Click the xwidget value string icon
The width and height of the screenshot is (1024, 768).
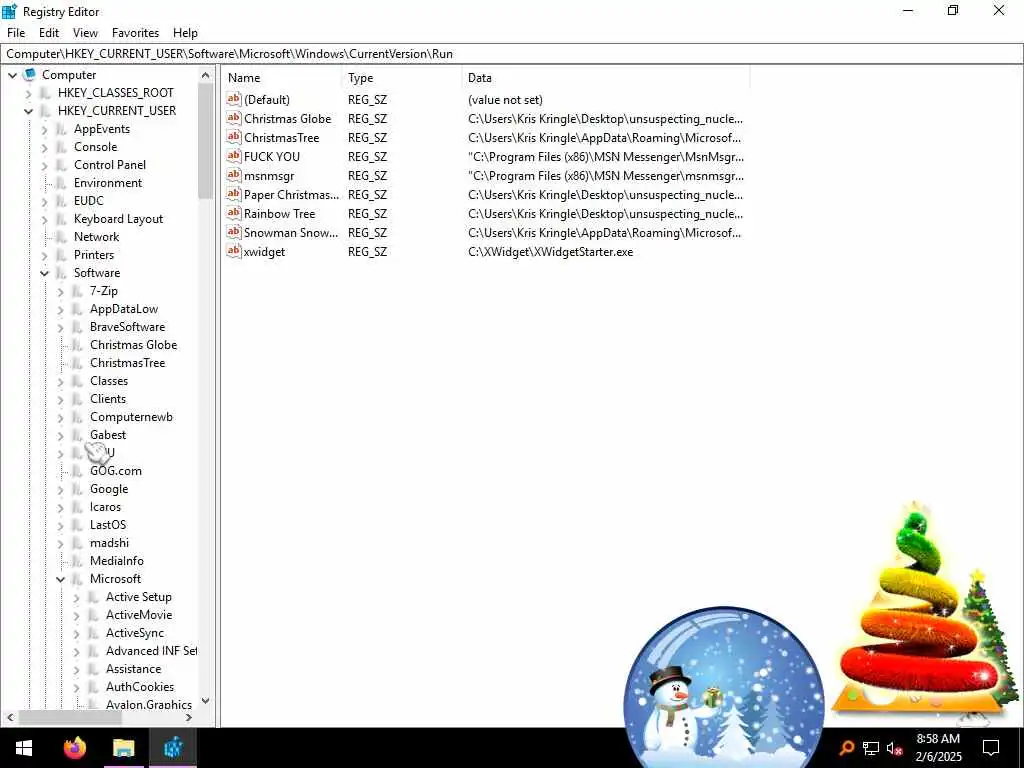click(234, 251)
